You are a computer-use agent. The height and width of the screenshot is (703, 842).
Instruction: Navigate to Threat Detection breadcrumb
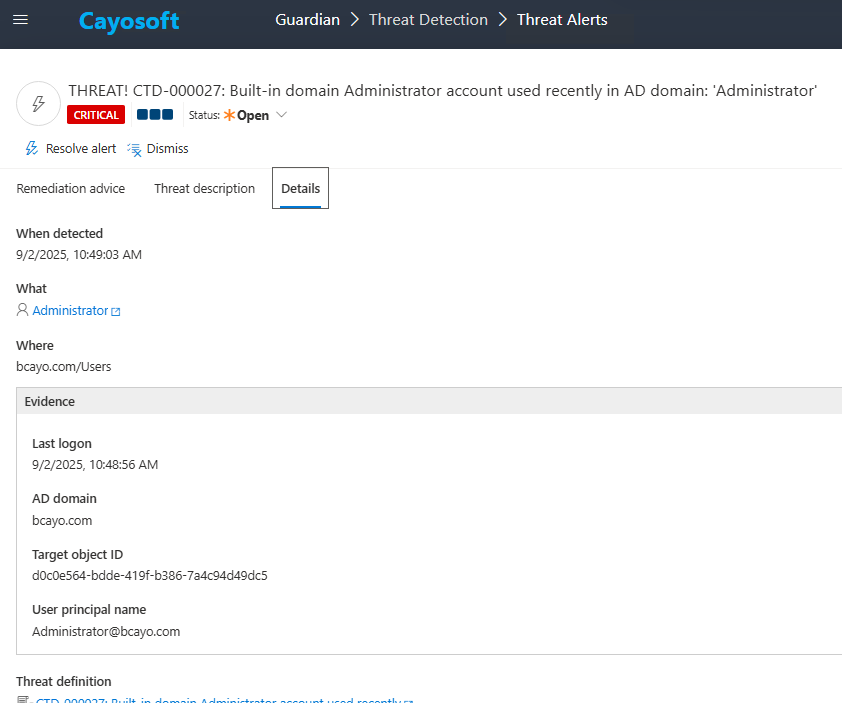pos(428,20)
